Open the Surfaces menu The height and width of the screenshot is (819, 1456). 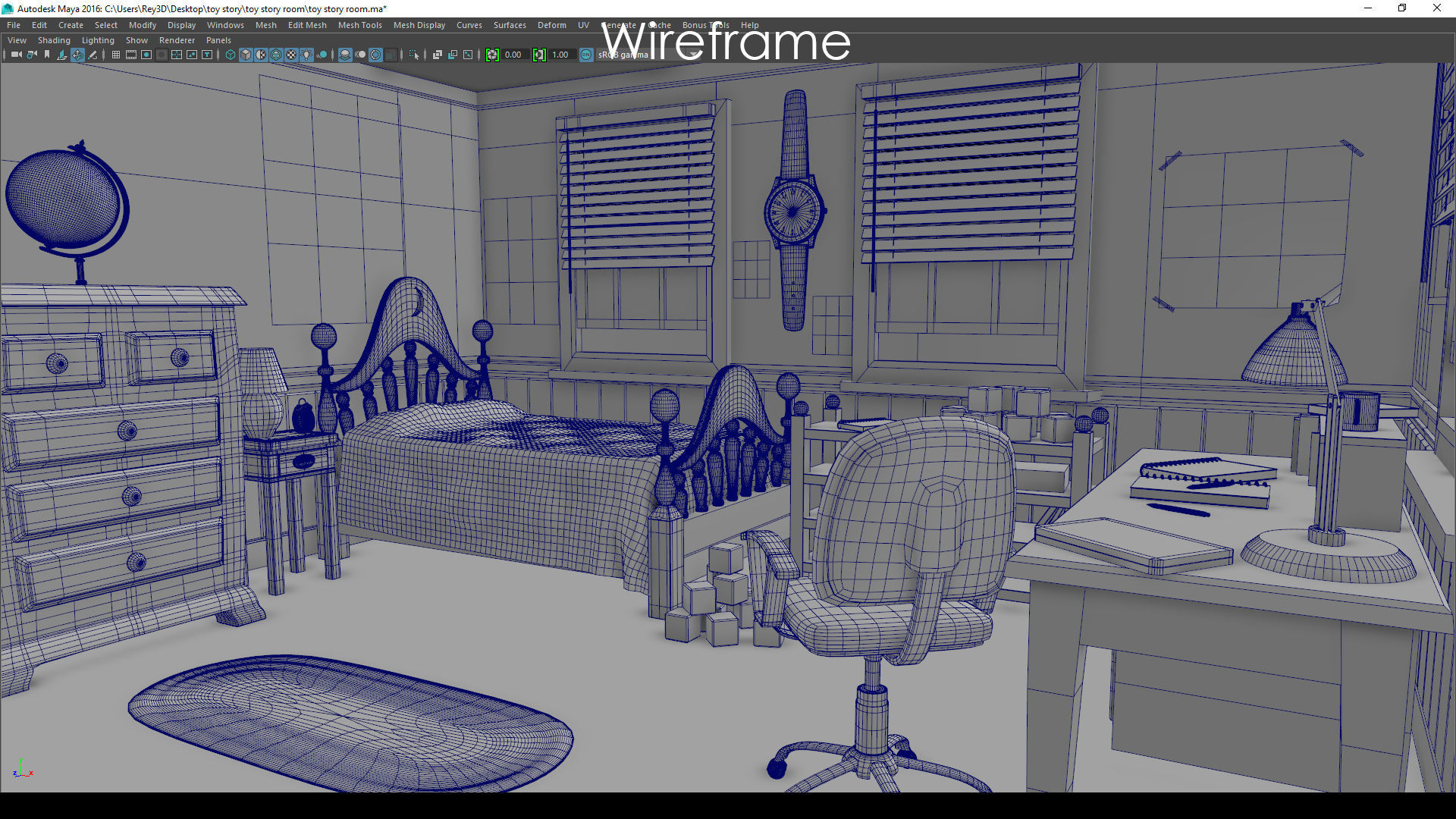click(x=510, y=25)
